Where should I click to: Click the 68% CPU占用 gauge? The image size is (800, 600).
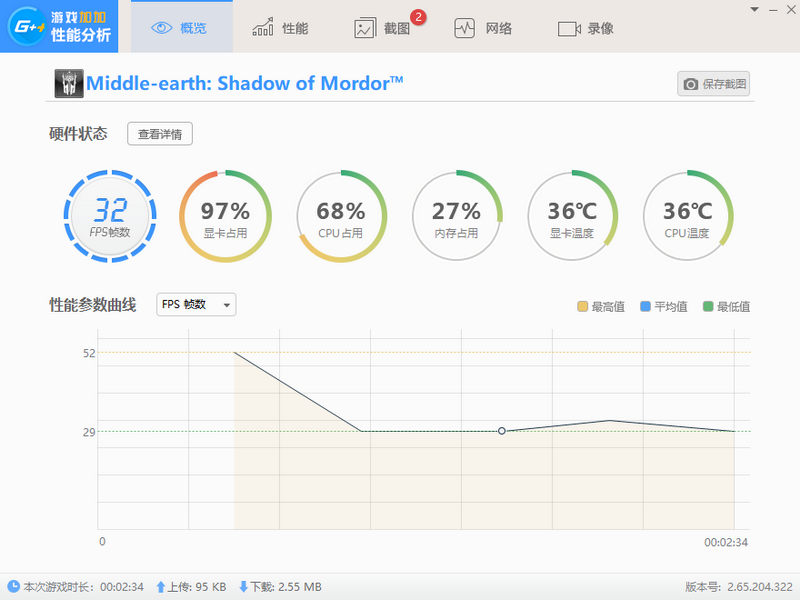point(341,216)
